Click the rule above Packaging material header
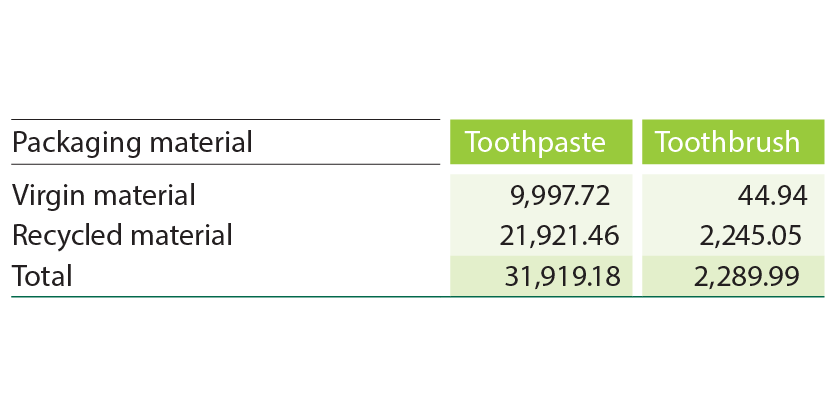This screenshot has height=417, width=834. [x=225, y=120]
